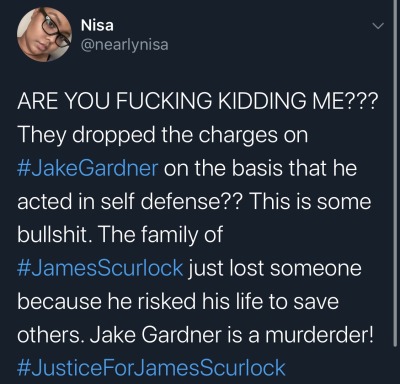Expand the tweet options chevron menu

tap(378, 26)
